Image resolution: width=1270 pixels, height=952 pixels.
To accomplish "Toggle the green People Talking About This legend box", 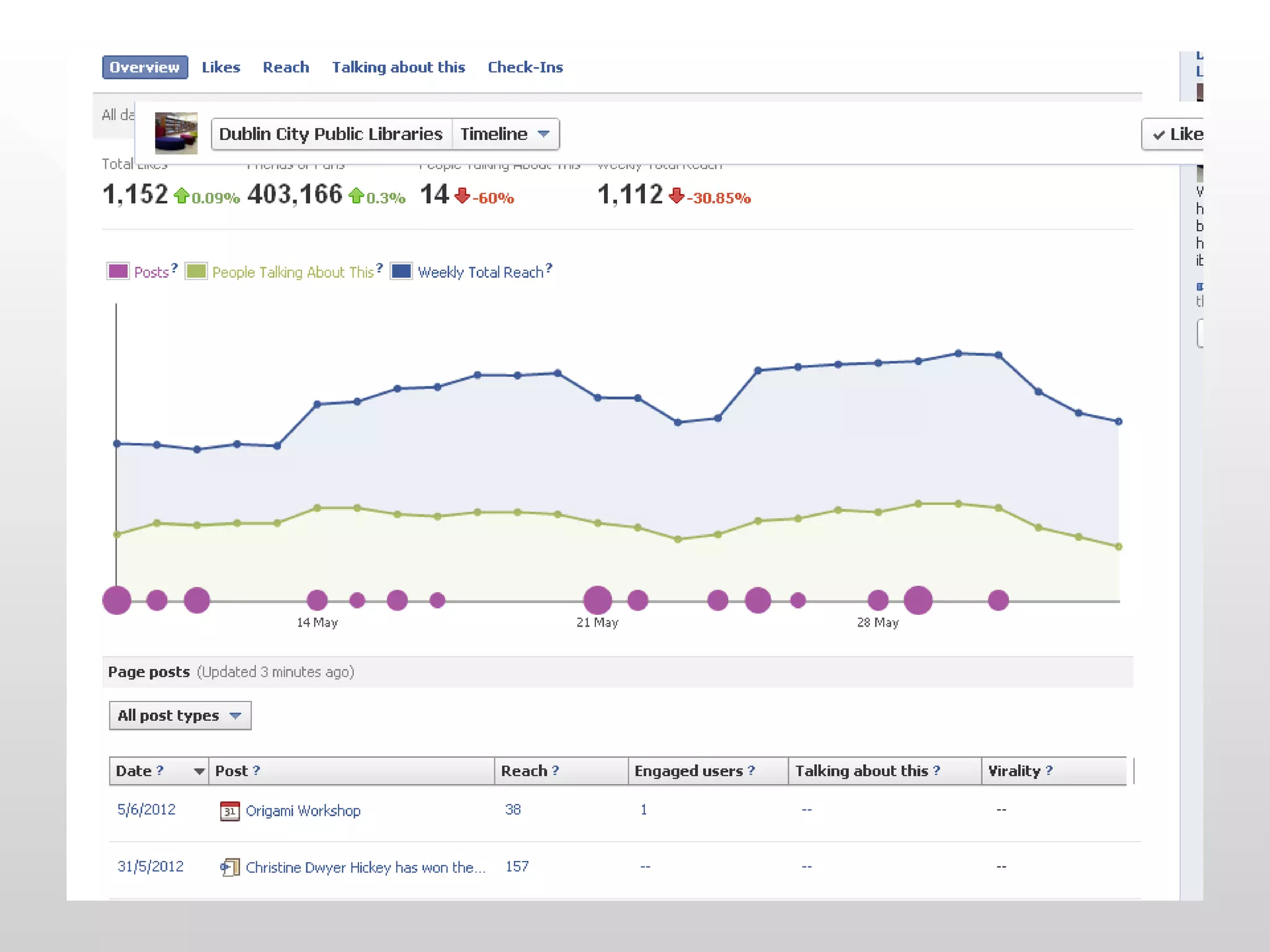I will click(x=196, y=271).
